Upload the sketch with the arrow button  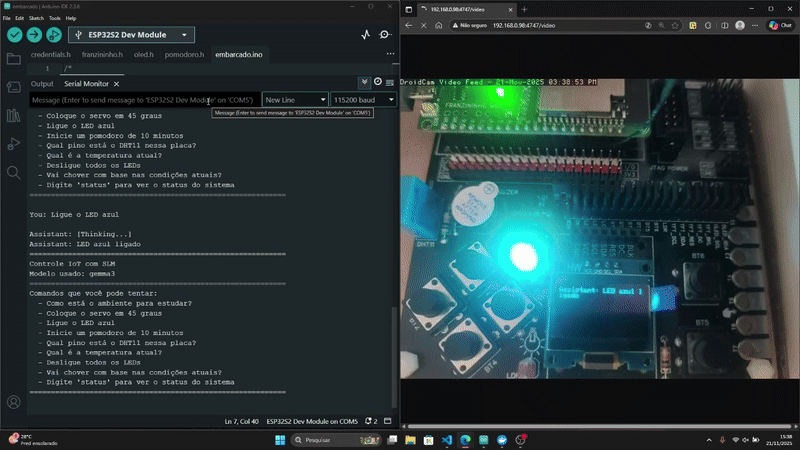34,35
